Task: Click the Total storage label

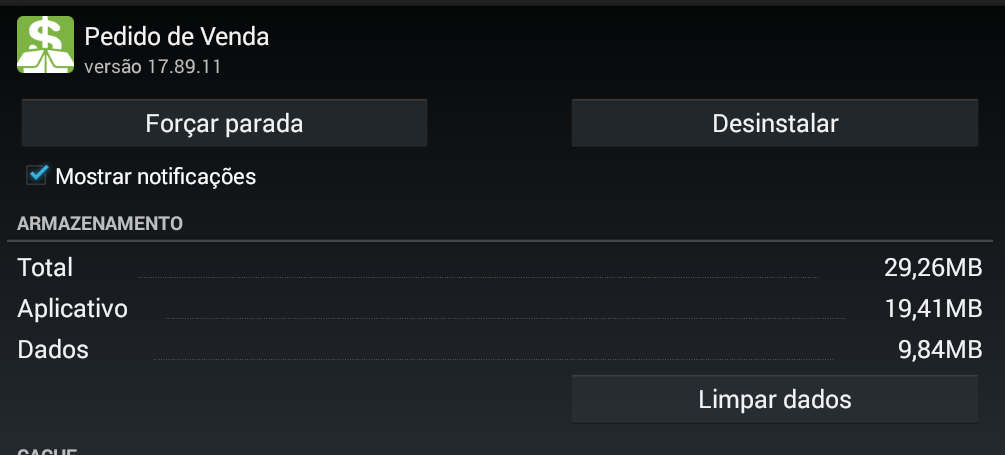Action: [x=45, y=267]
